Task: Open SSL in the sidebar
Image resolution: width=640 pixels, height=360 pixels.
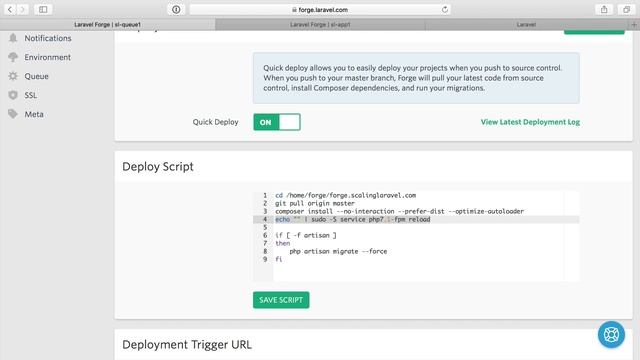Action: coord(31,95)
